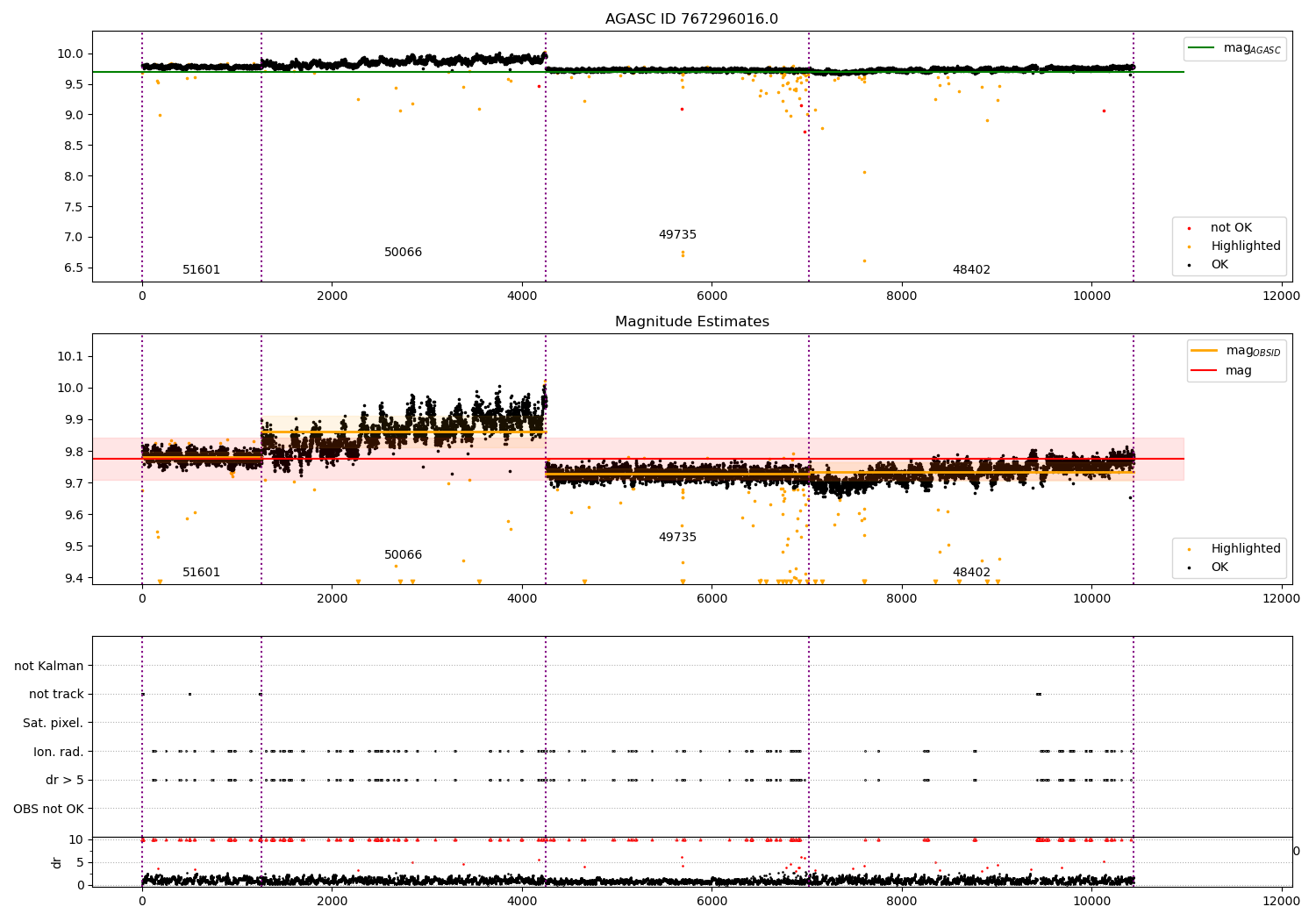
Task: Click the 'not track' y-axis label
Action: (x=56, y=695)
